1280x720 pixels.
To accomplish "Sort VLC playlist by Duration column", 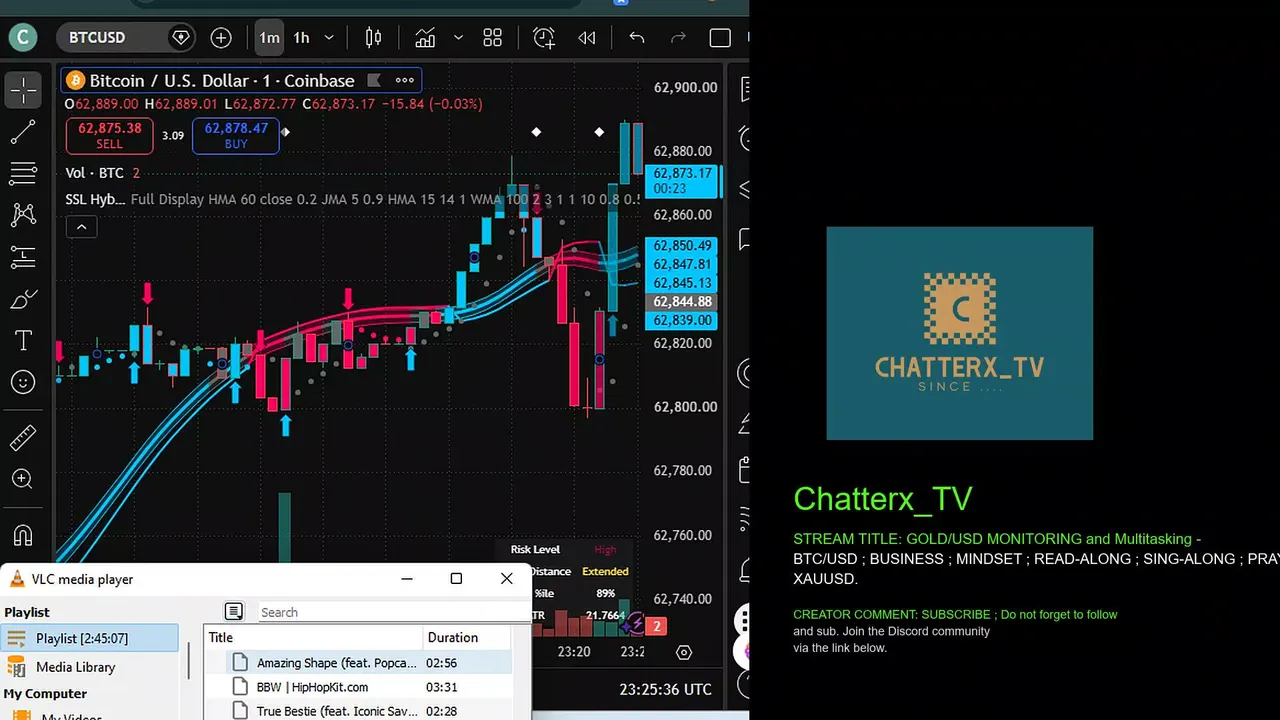I will pyautogui.click(x=467, y=637).
